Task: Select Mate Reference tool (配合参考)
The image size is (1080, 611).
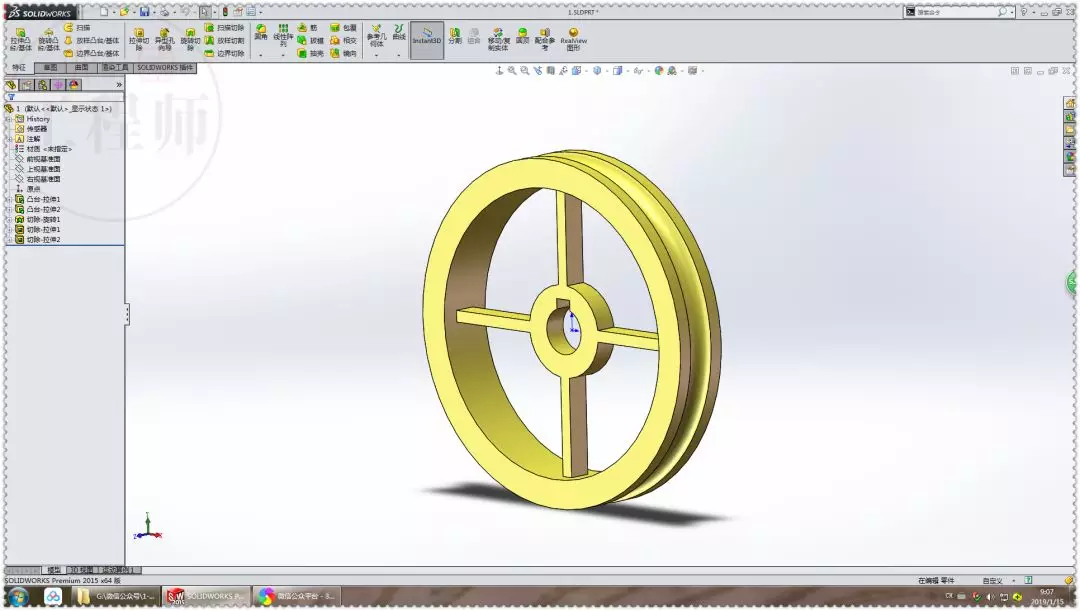Action: (545, 39)
